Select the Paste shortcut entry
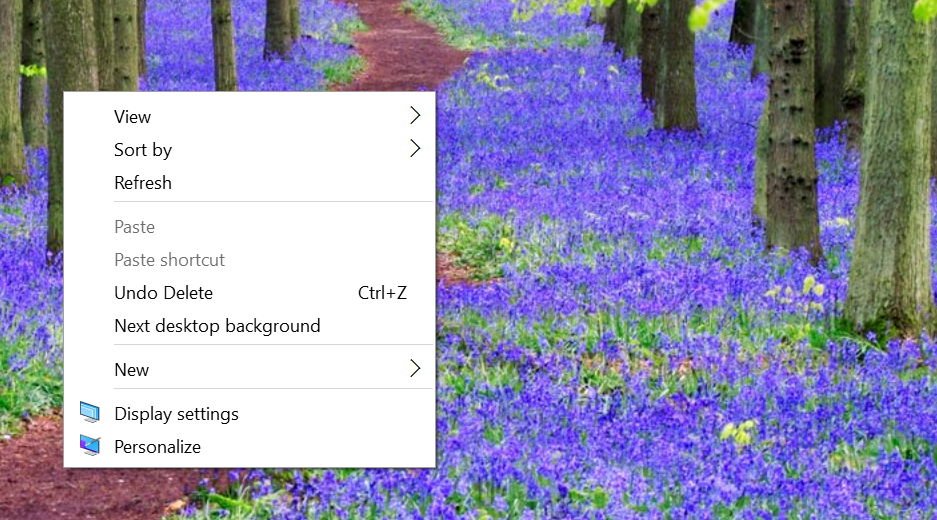 169,260
